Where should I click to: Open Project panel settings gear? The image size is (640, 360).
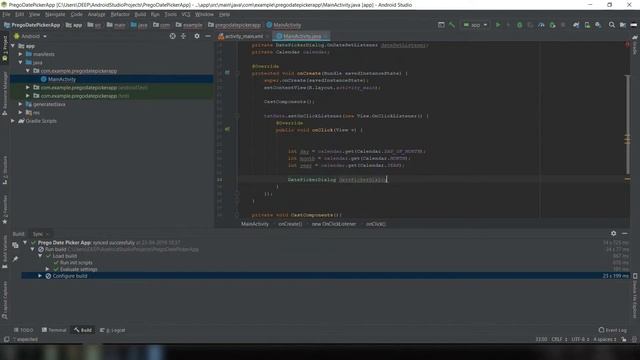197,36
